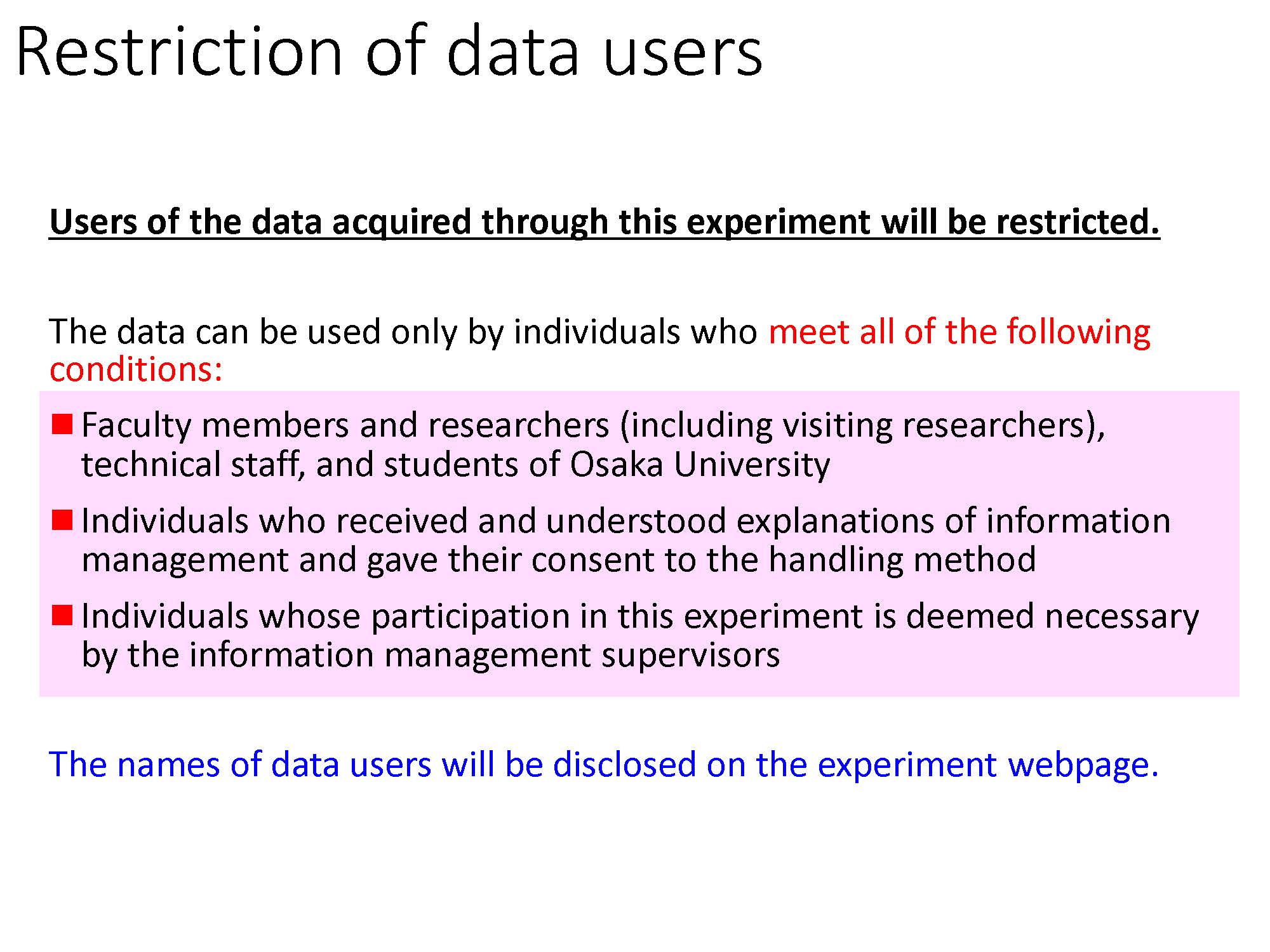
Task: Click the underlined heading about restricted users
Action: (x=604, y=221)
